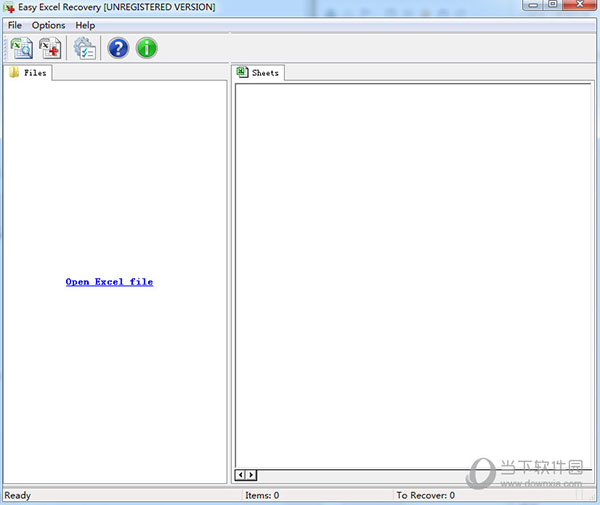Click the Open Excel file link

point(109,282)
